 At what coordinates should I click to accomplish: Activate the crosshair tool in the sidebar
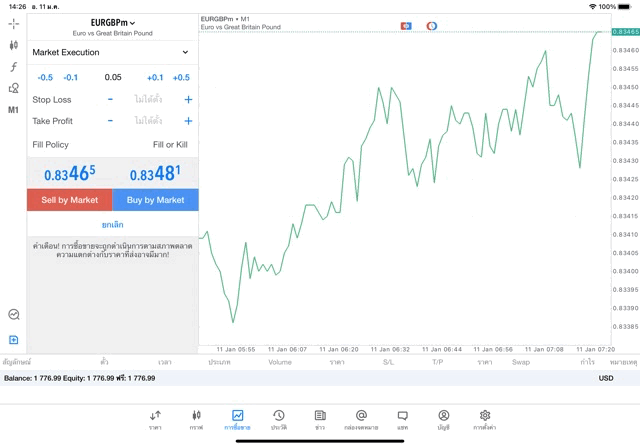click(x=13, y=23)
